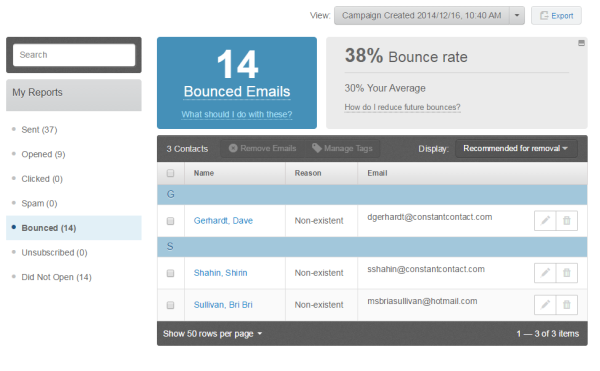Click the 1 — 3 of 3 items text

coord(548,334)
